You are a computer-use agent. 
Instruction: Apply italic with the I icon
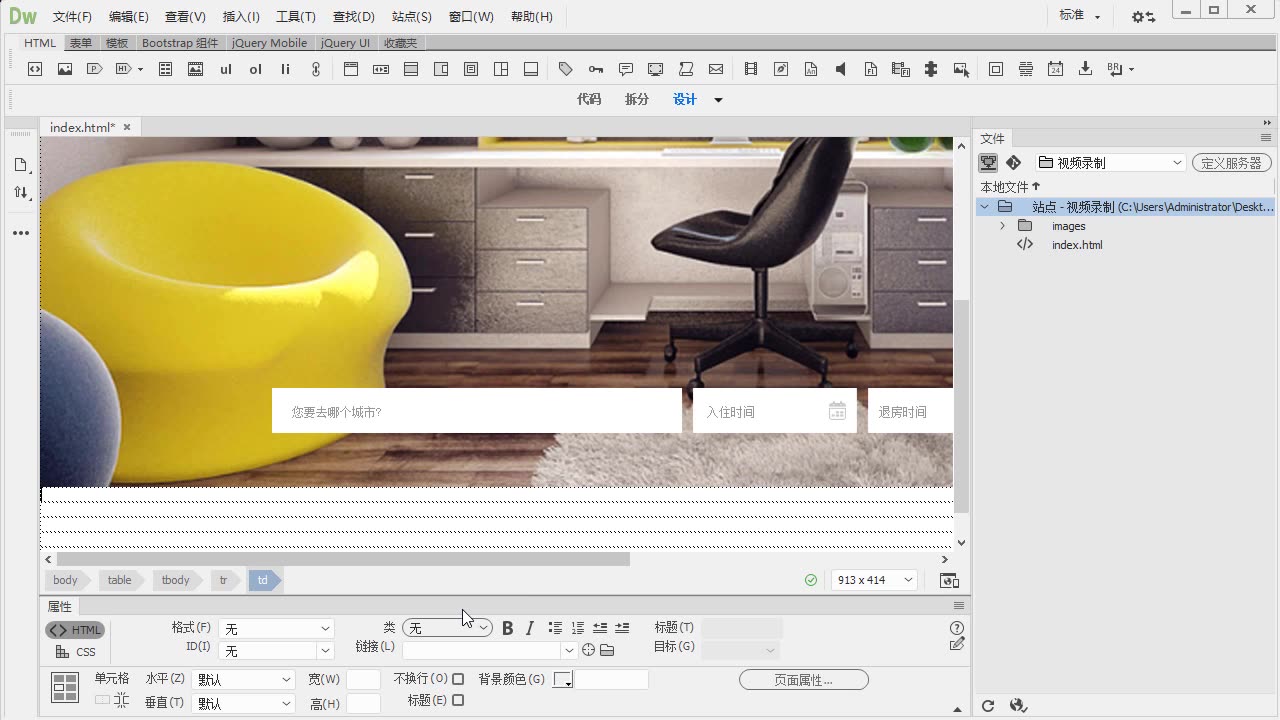530,628
